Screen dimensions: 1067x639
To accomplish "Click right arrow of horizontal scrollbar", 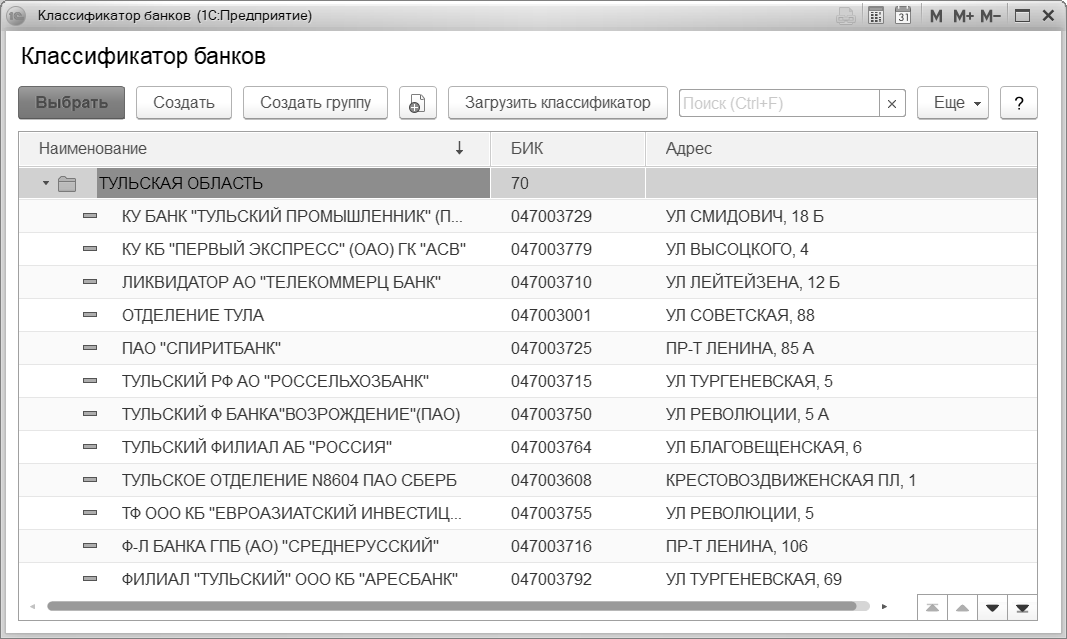I will (x=884, y=606).
